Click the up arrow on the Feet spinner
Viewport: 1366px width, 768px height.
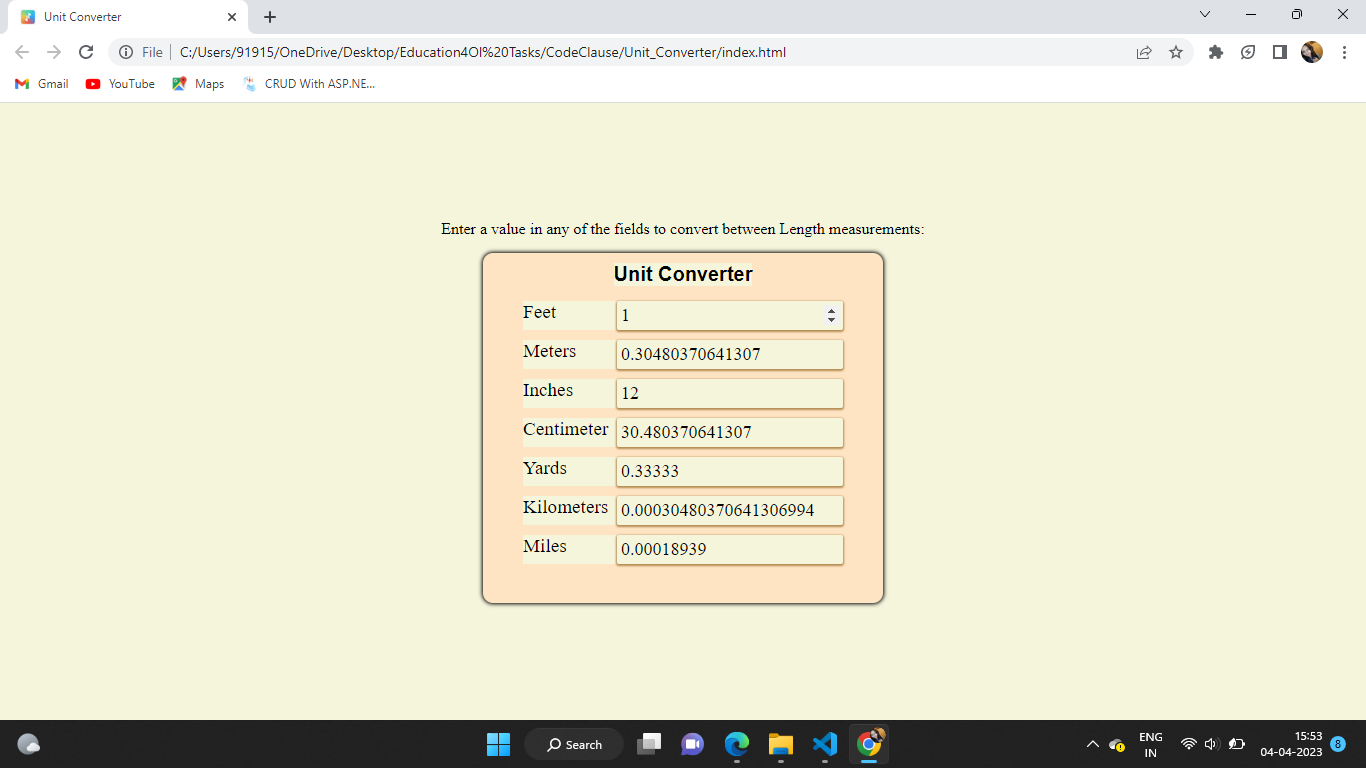[831, 309]
